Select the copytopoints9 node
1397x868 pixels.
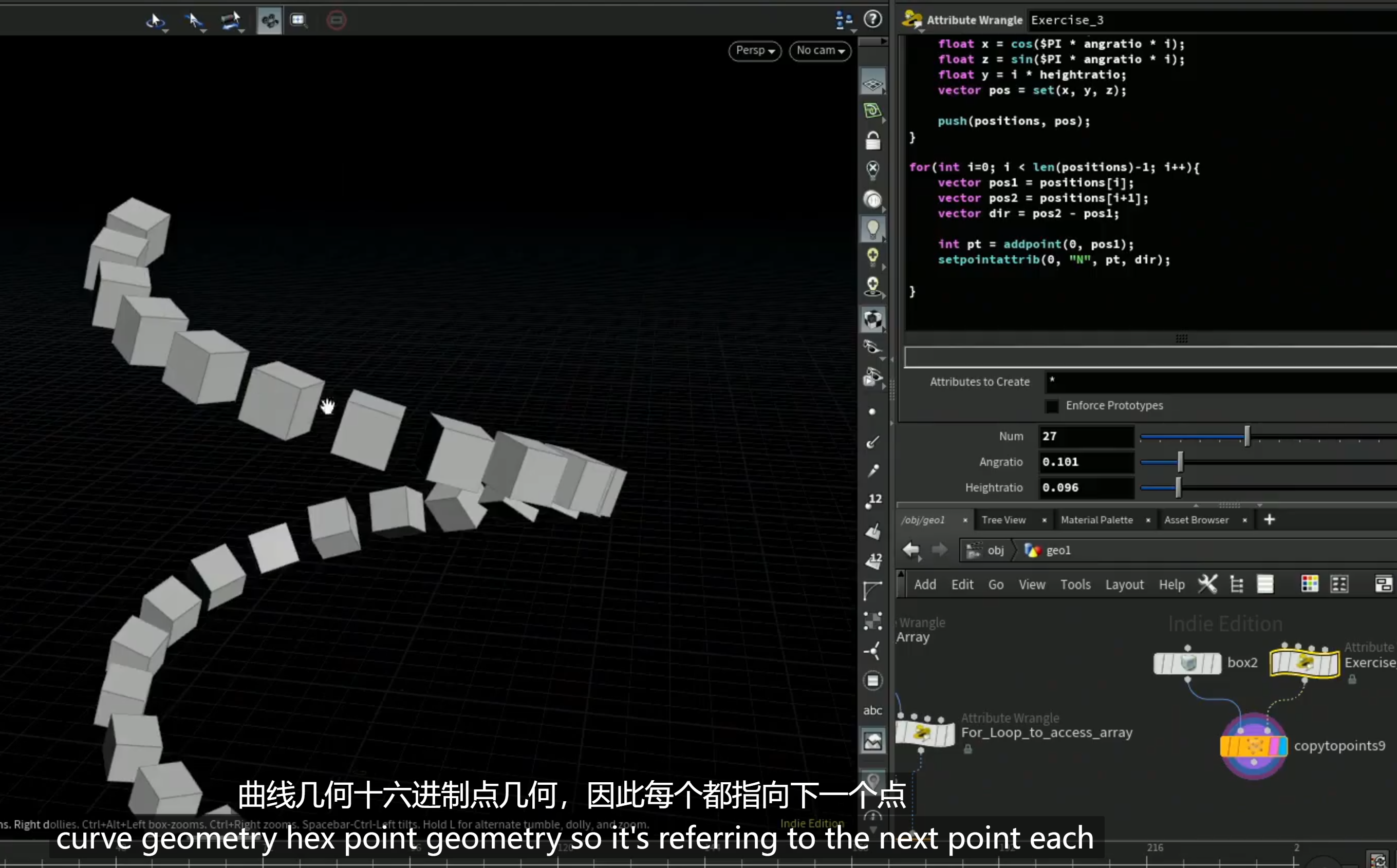[1254, 746]
